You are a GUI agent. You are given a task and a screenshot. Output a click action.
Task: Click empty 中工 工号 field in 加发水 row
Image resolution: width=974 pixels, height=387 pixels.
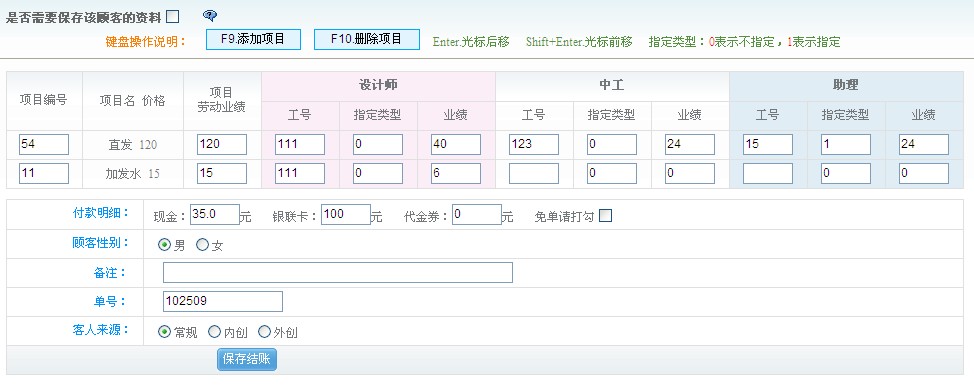[534, 173]
